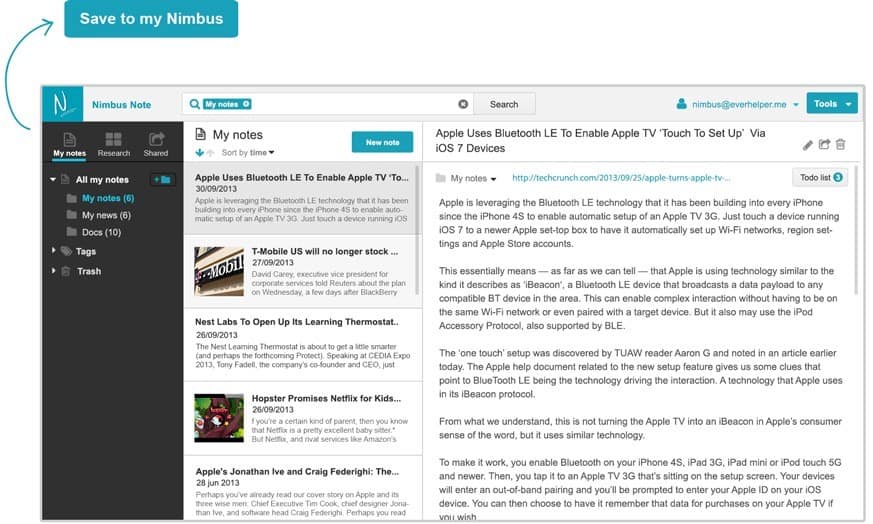The width and height of the screenshot is (873, 524).
Task: Delete the note with the trash icon
Action: pos(841,144)
